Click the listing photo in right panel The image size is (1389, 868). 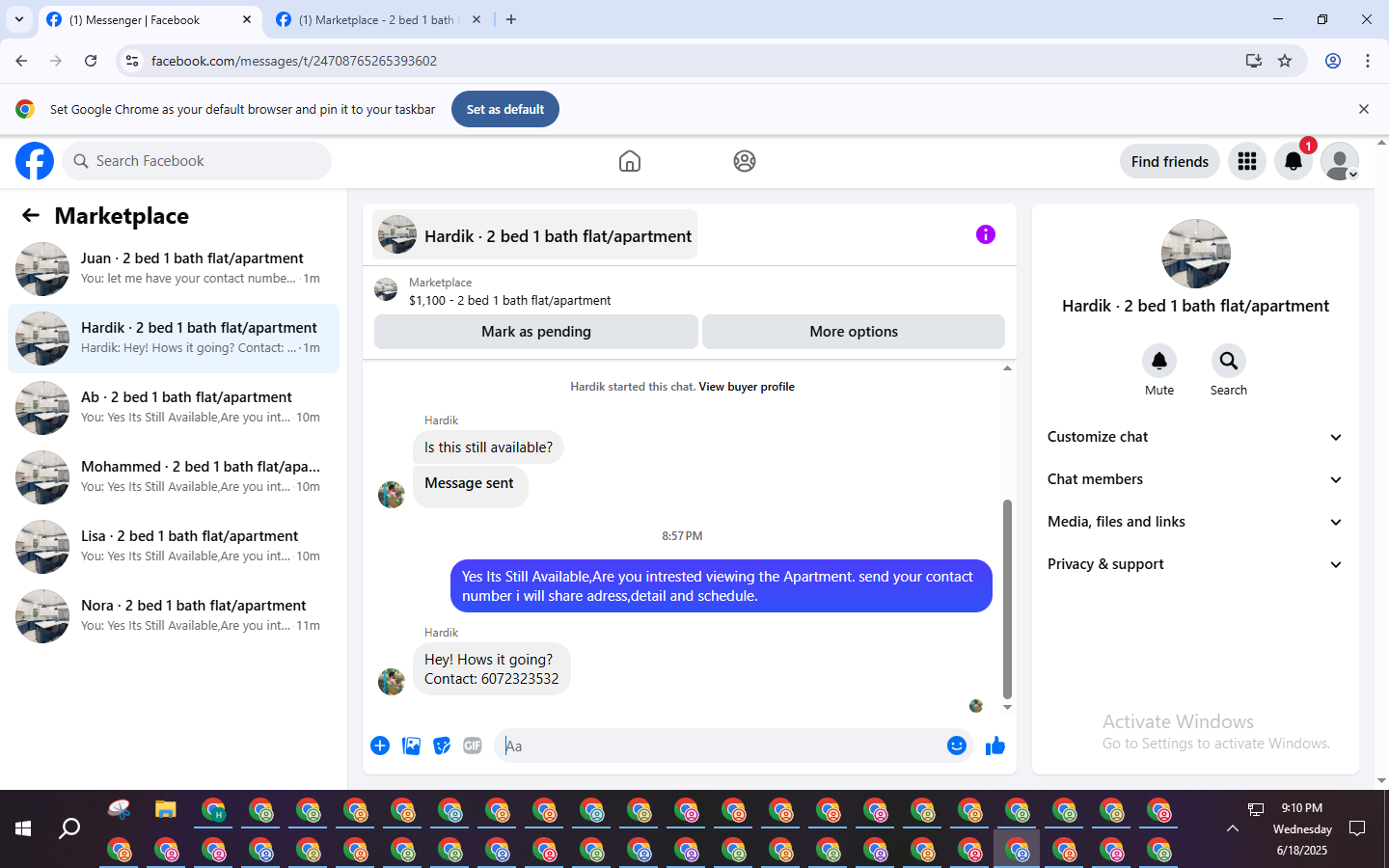(1196, 254)
